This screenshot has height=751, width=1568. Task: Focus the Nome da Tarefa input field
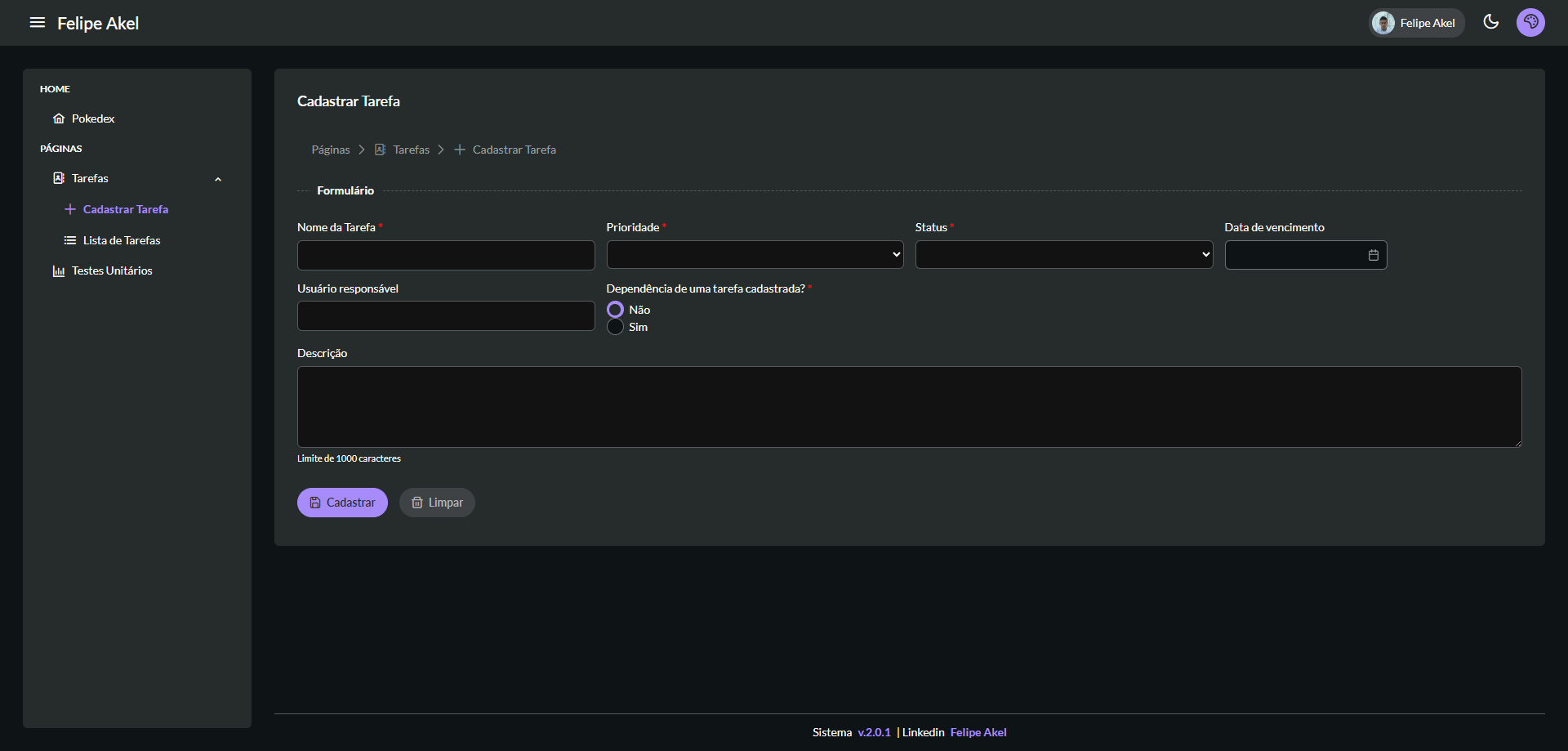tap(446, 255)
